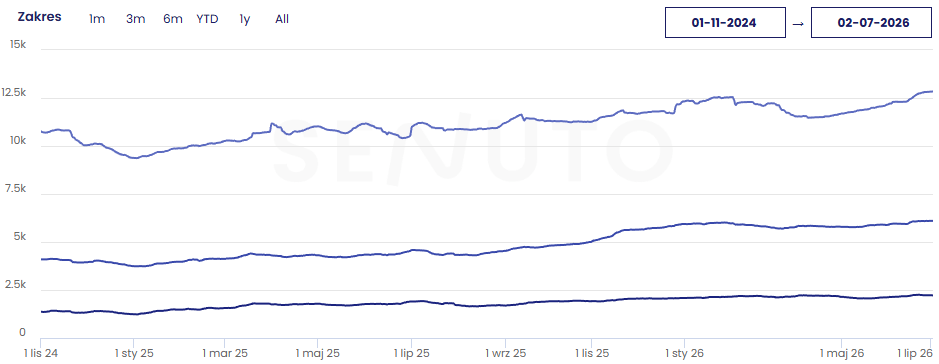Click the 1 wrz 25 axis label
939x364 pixels.
pos(505,353)
